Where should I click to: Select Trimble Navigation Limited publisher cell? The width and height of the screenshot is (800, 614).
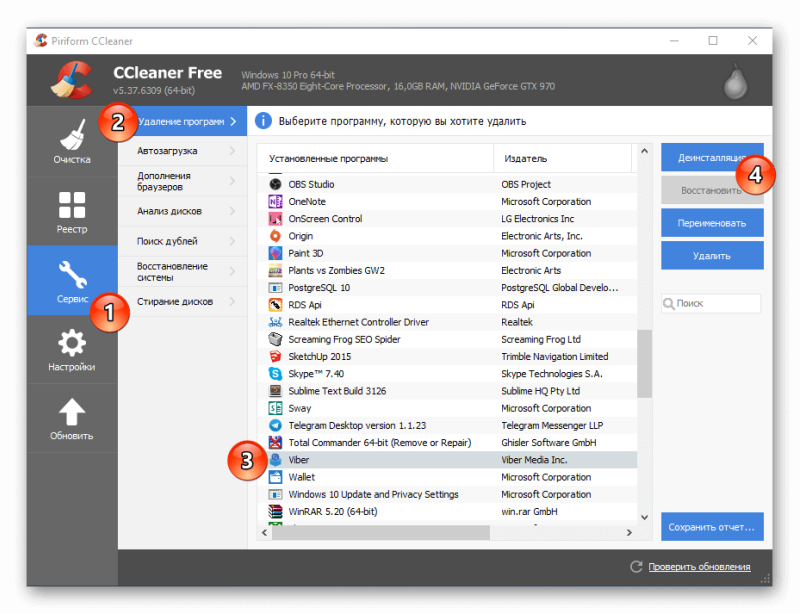555,357
